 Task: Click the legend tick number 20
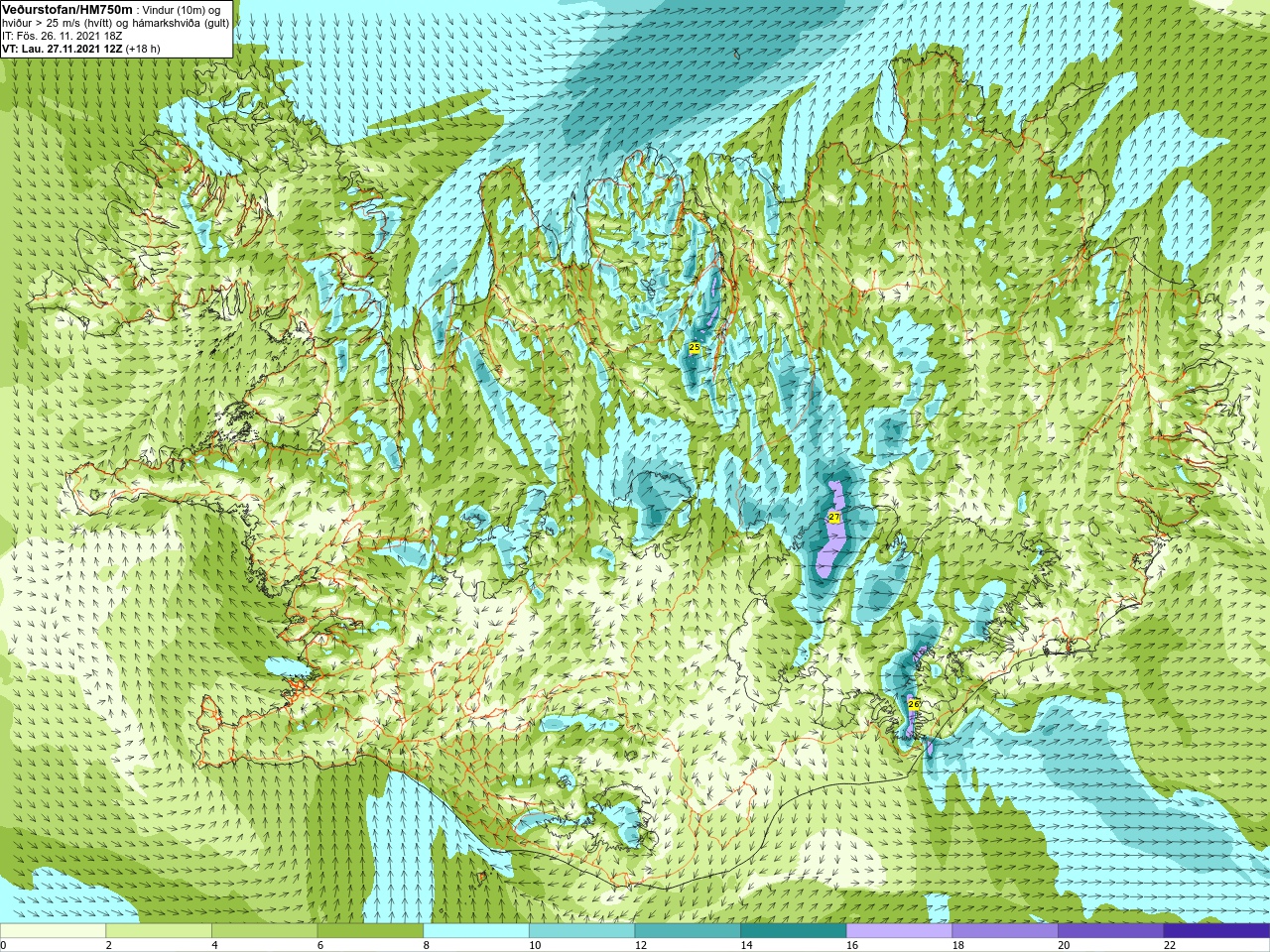(x=1064, y=945)
